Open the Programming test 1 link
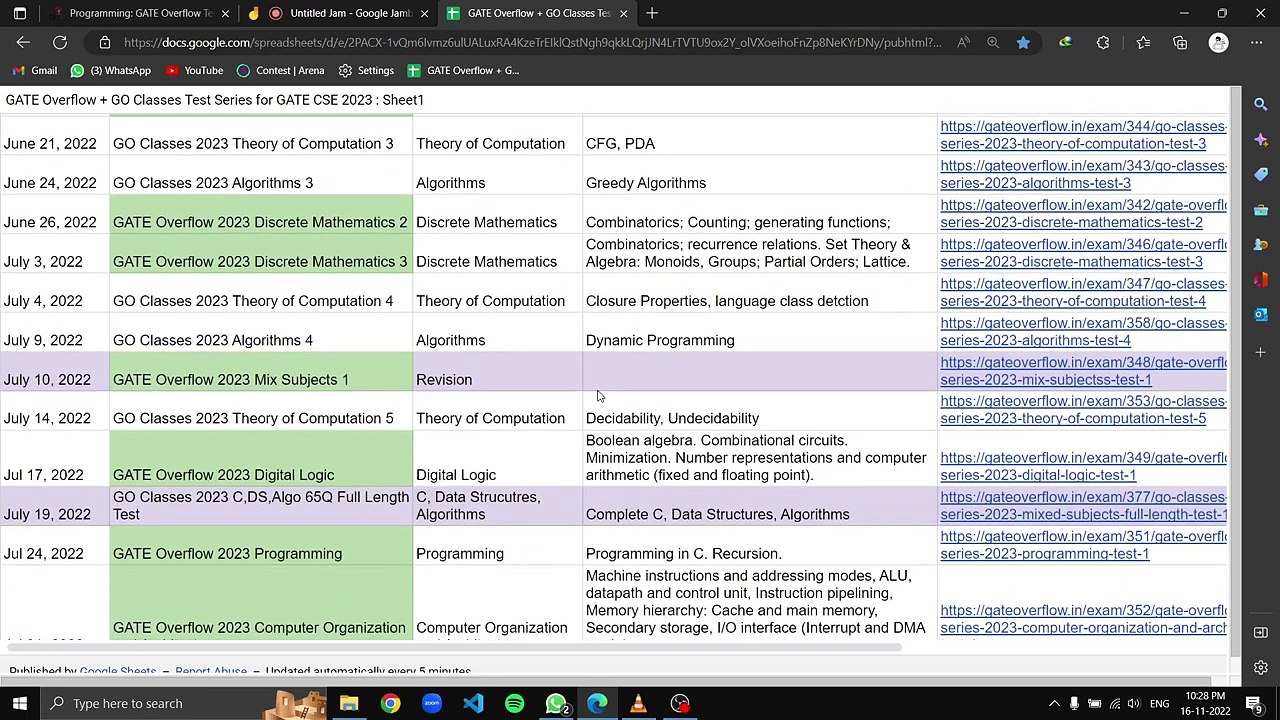 coord(1083,545)
